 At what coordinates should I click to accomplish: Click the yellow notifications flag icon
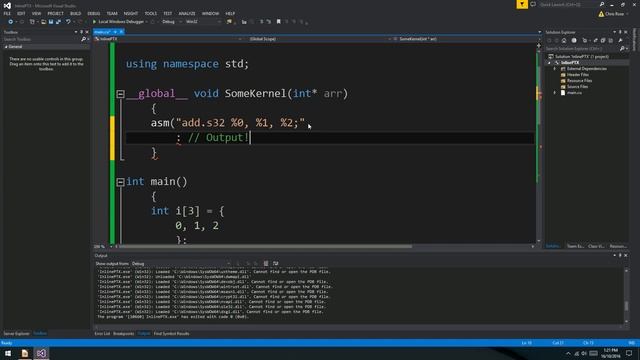pos(522,4)
